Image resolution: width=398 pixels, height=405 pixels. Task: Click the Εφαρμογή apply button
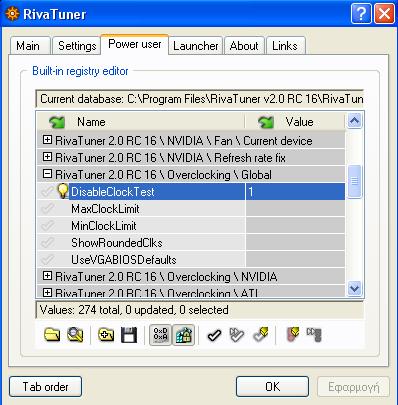pos(353,387)
